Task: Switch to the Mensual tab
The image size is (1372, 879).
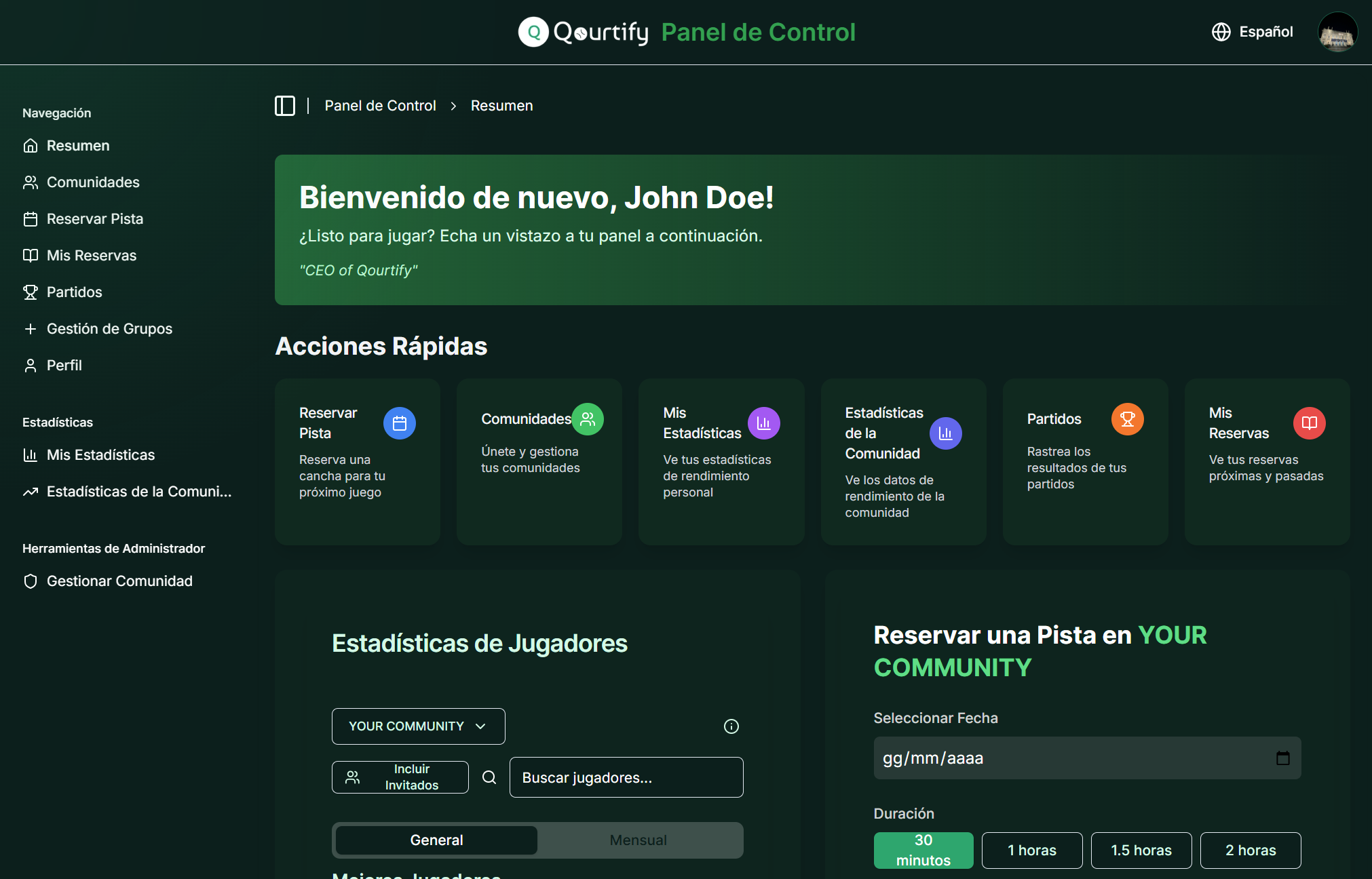Action: (638, 840)
